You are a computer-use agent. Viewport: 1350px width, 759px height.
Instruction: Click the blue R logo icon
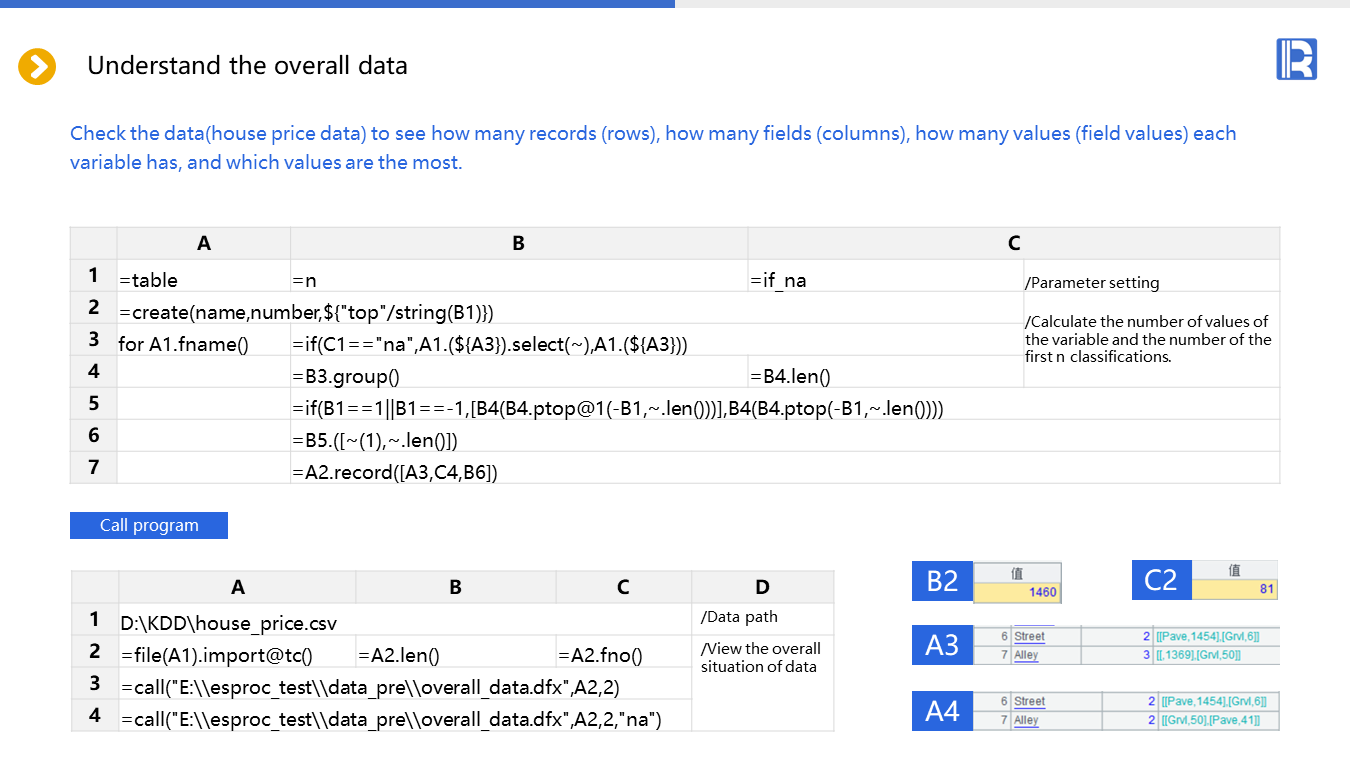point(1296,59)
